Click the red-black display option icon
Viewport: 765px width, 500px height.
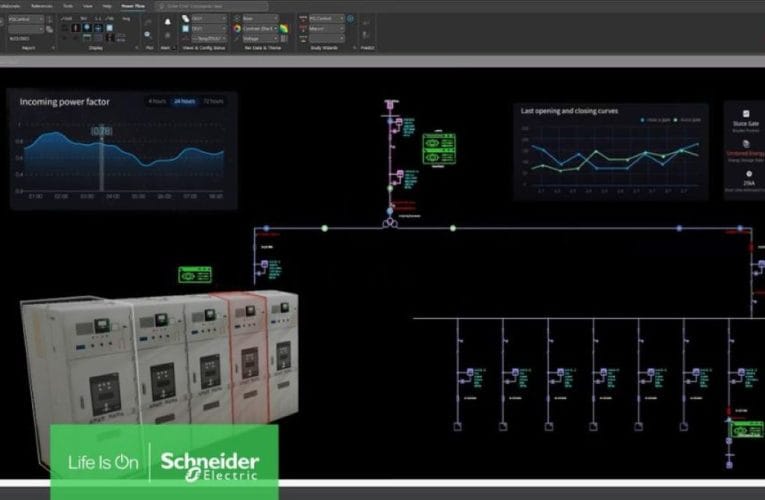[76, 28]
